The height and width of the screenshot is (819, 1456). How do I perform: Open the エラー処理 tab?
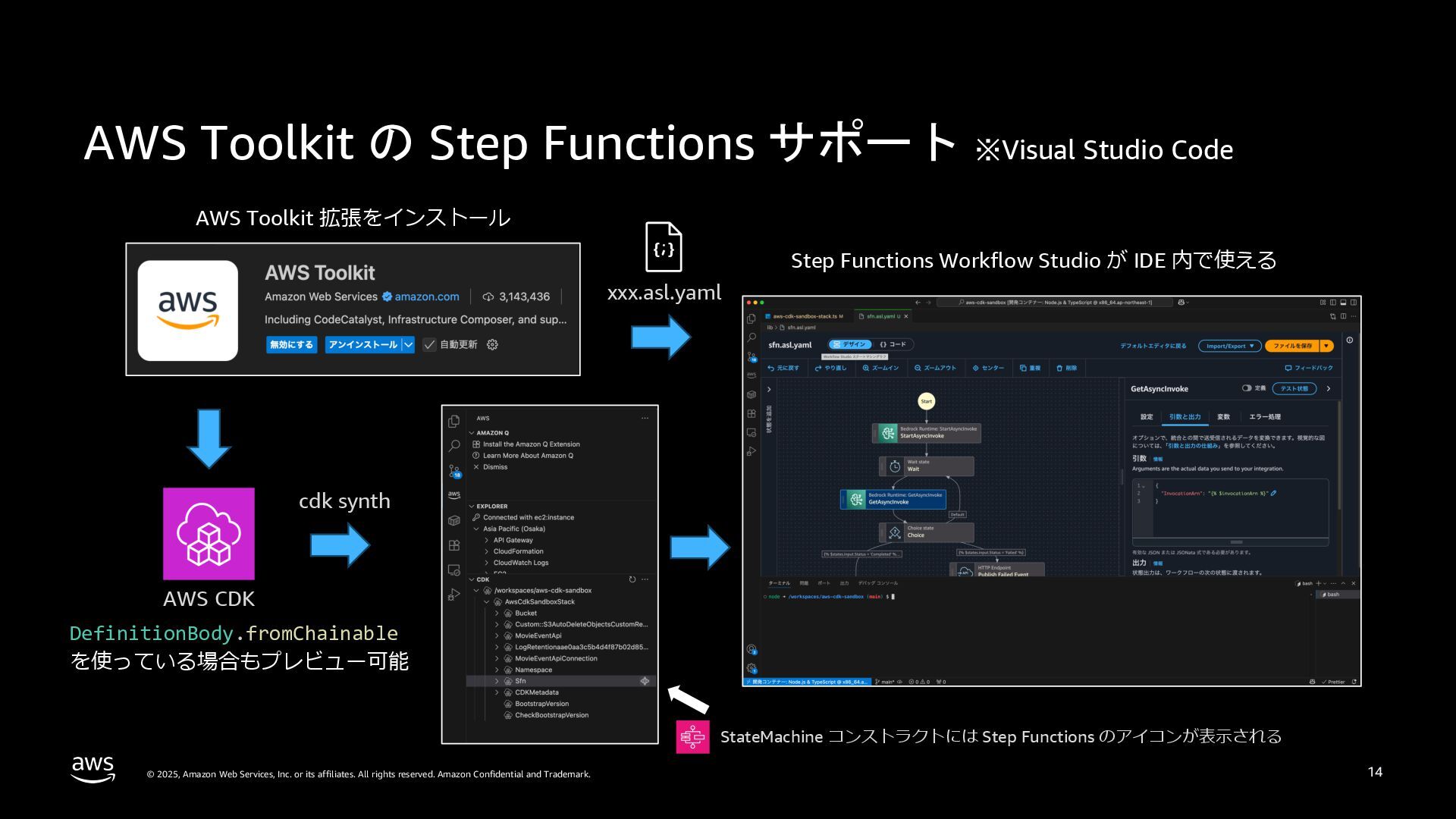pos(1264,416)
